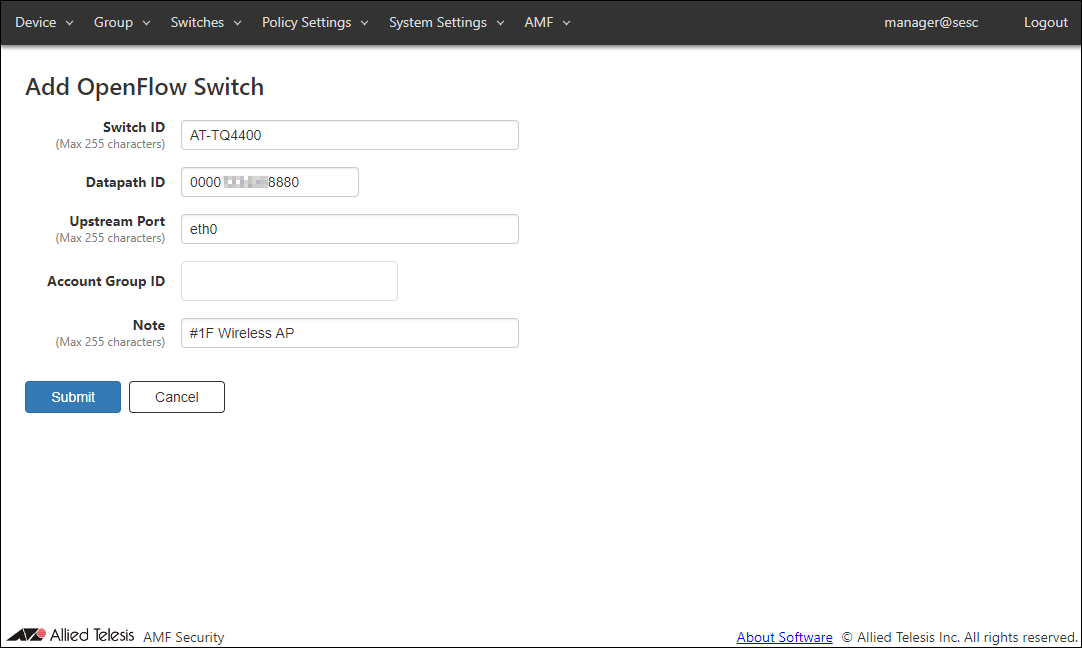Click the empty Account Group ID field
Viewport: 1082px width, 648px height.
click(x=289, y=281)
